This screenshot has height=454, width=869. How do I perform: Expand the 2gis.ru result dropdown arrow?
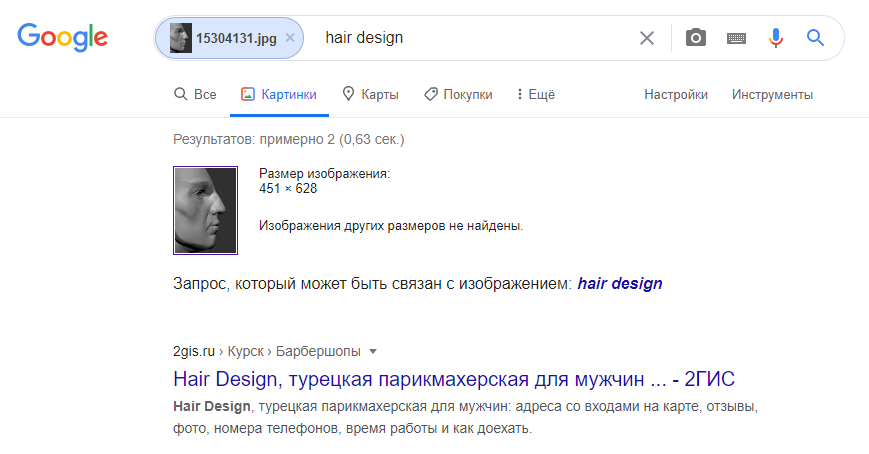[373, 351]
